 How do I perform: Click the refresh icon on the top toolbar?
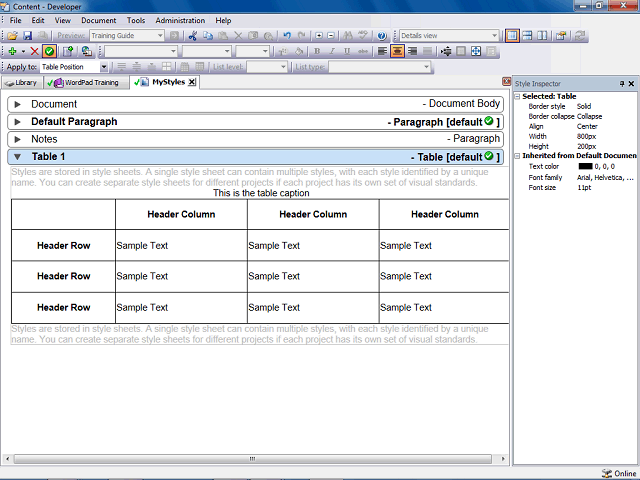(580, 36)
